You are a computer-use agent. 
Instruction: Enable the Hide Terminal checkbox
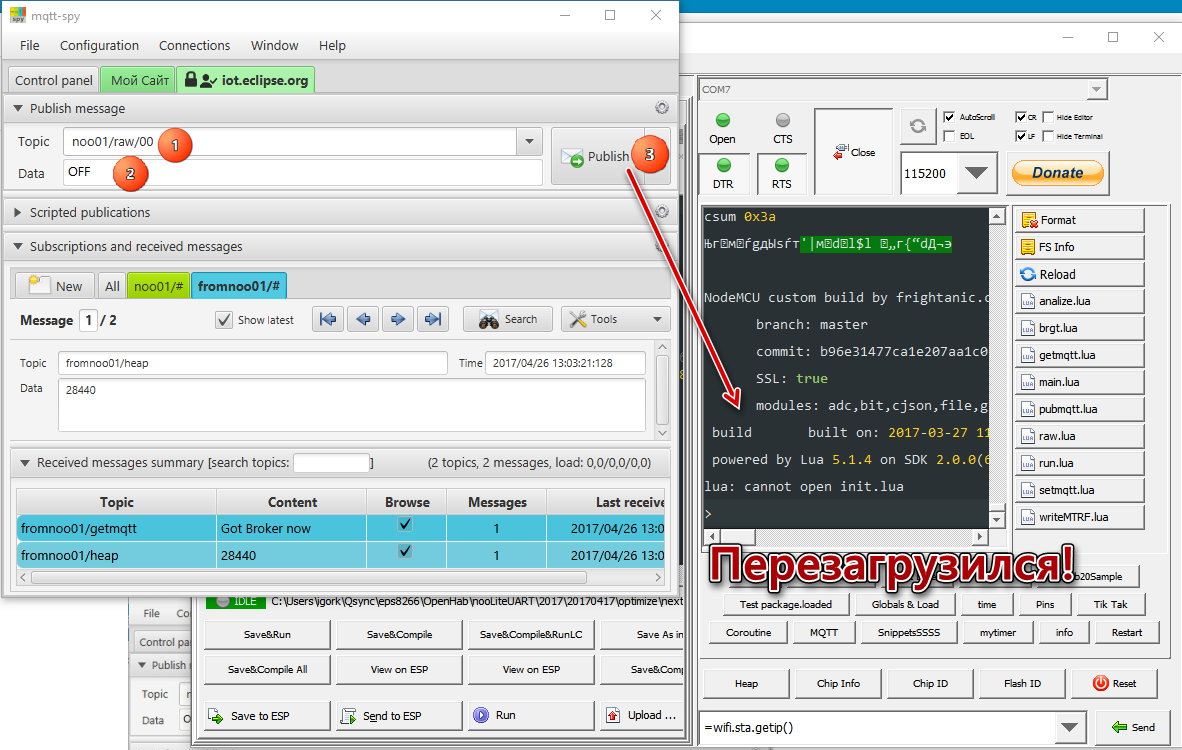(x=1048, y=135)
